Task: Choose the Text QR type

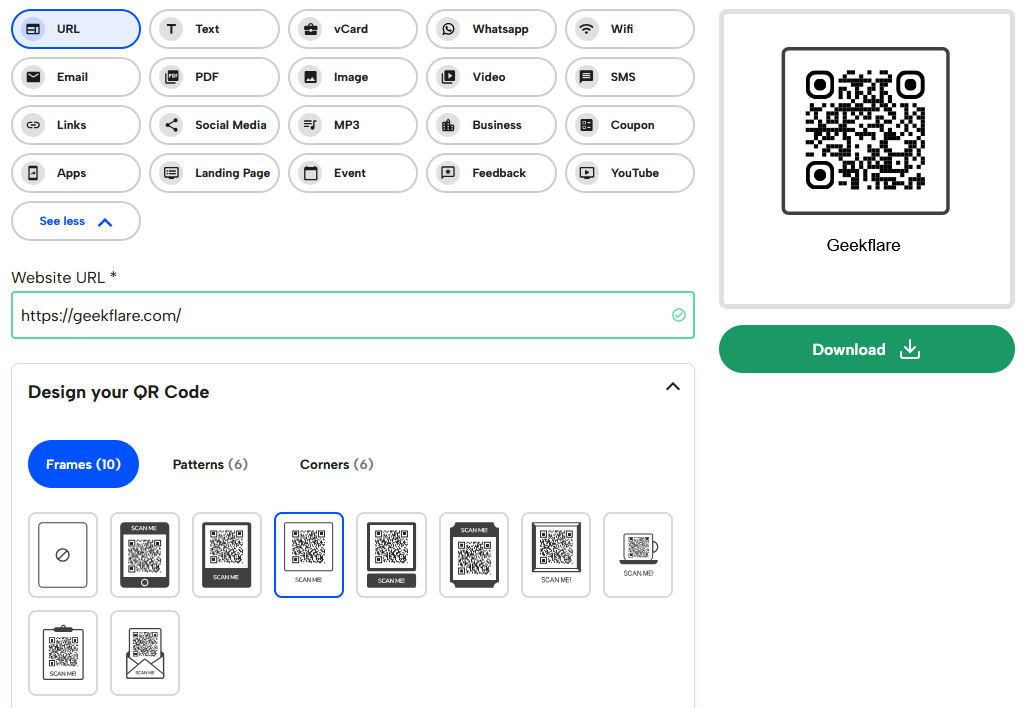Action: point(214,29)
